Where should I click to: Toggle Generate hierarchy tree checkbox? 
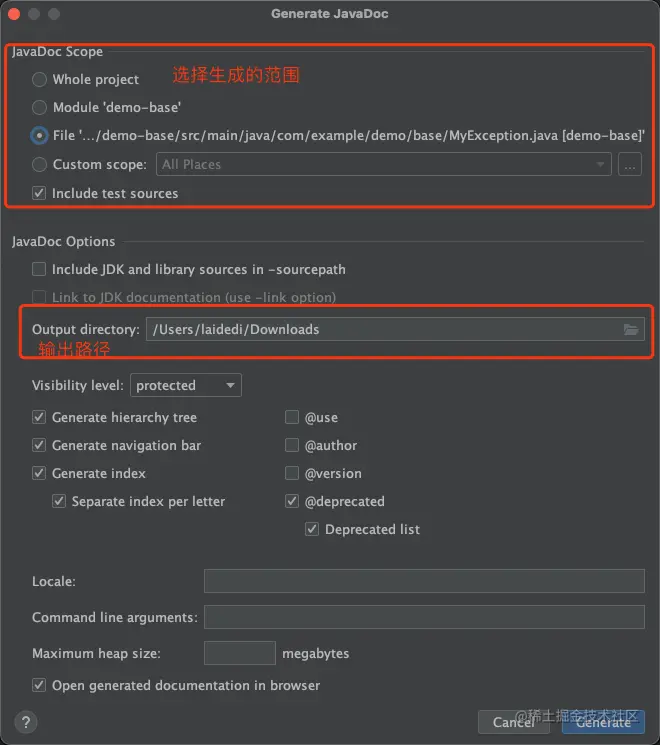click(x=40, y=417)
